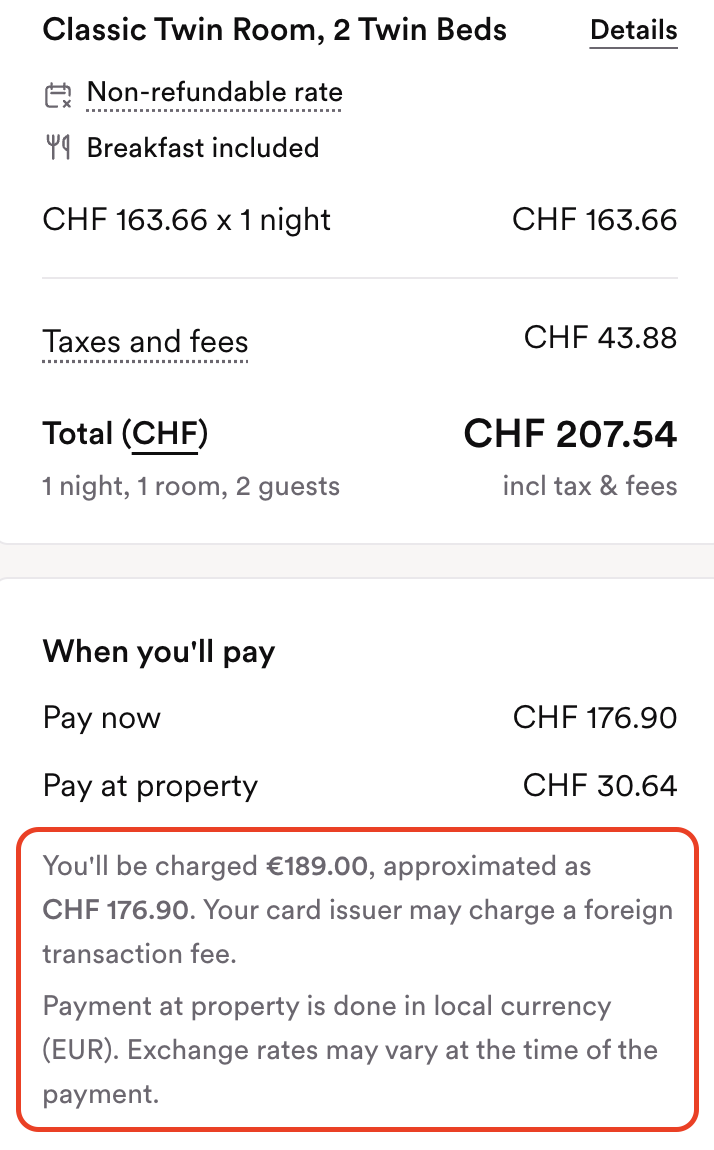Click the CHF 207.54 total price
Viewport: 714px width, 1150px height.
click(x=570, y=433)
